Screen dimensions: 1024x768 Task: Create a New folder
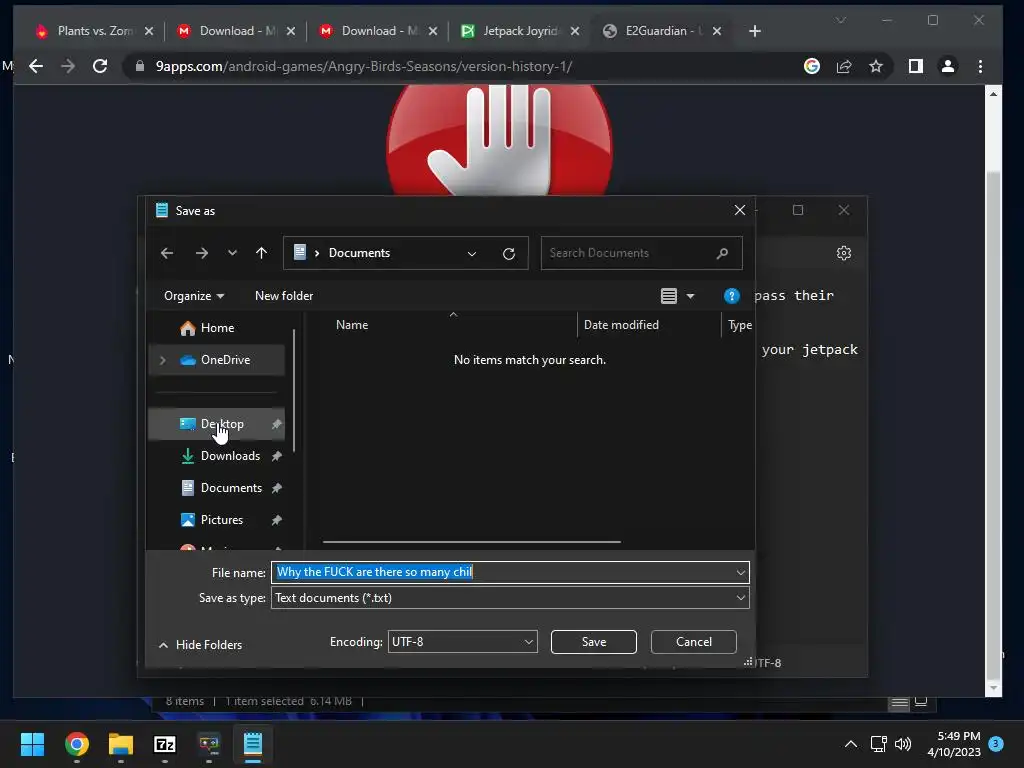(x=284, y=296)
